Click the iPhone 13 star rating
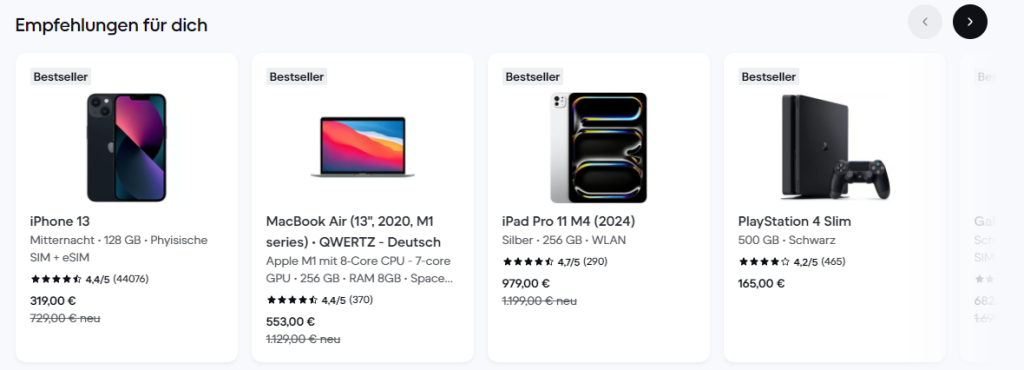Screen dimensions: 1024x370 pos(89,279)
